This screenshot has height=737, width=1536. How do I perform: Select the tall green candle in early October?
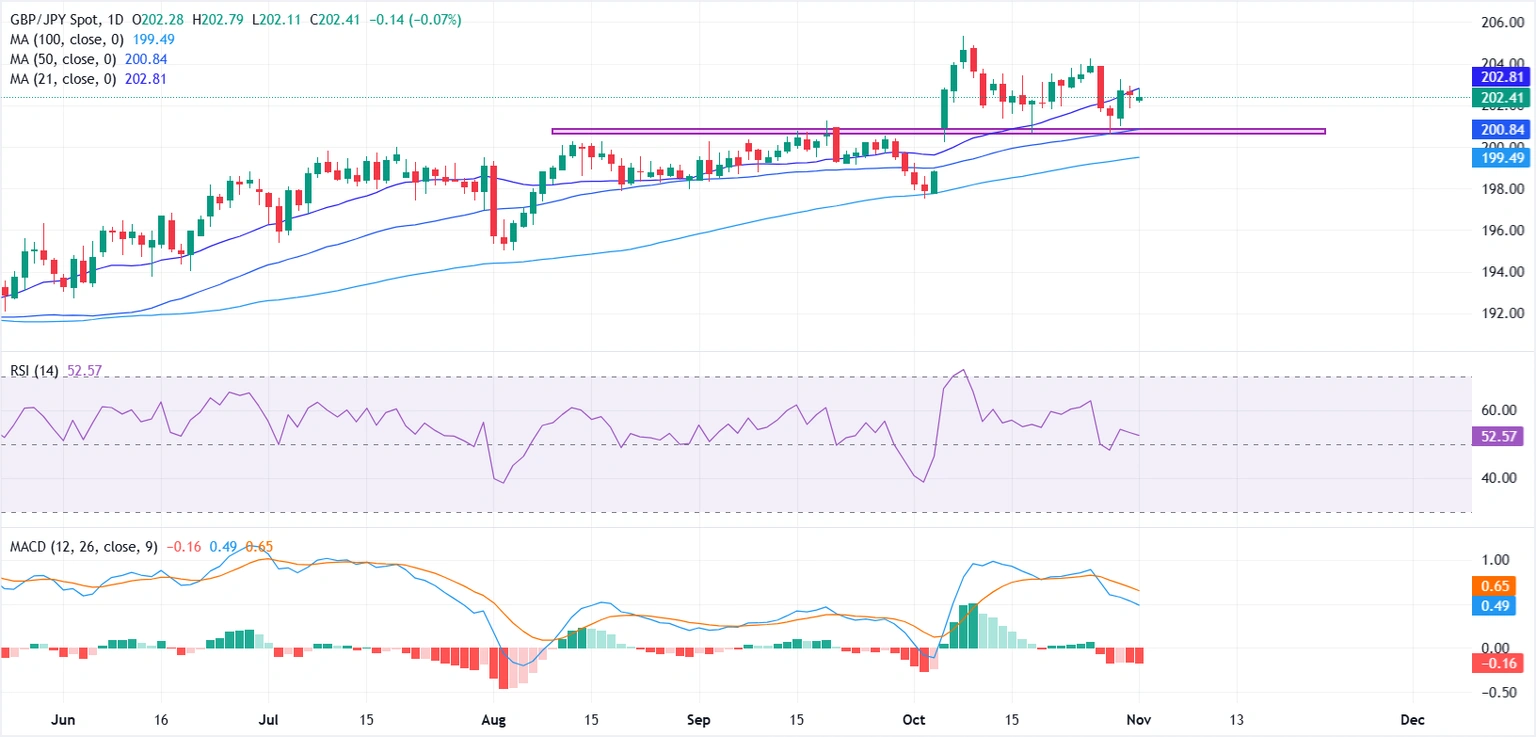coord(942,110)
